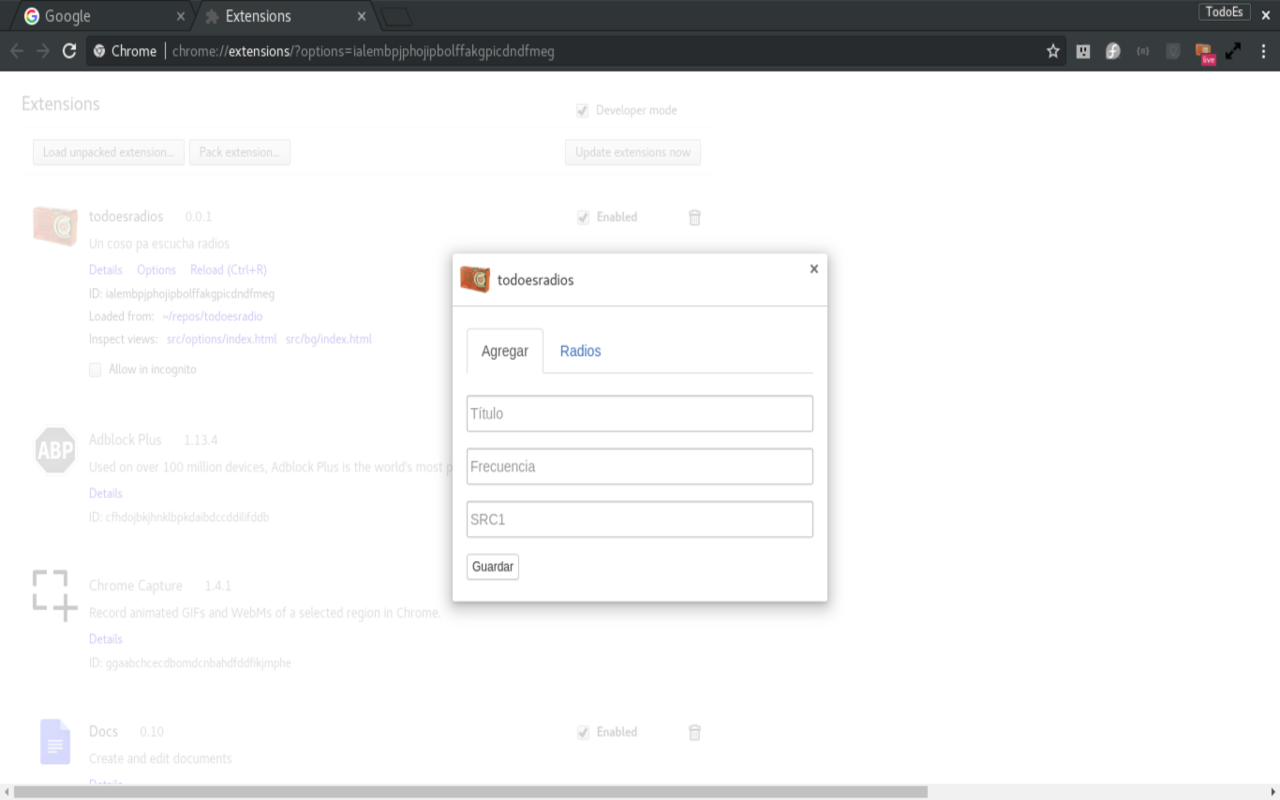Bookmark this page with the star icon
Image resolution: width=1280 pixels, height=800 pixels.
pos(1053,51)
